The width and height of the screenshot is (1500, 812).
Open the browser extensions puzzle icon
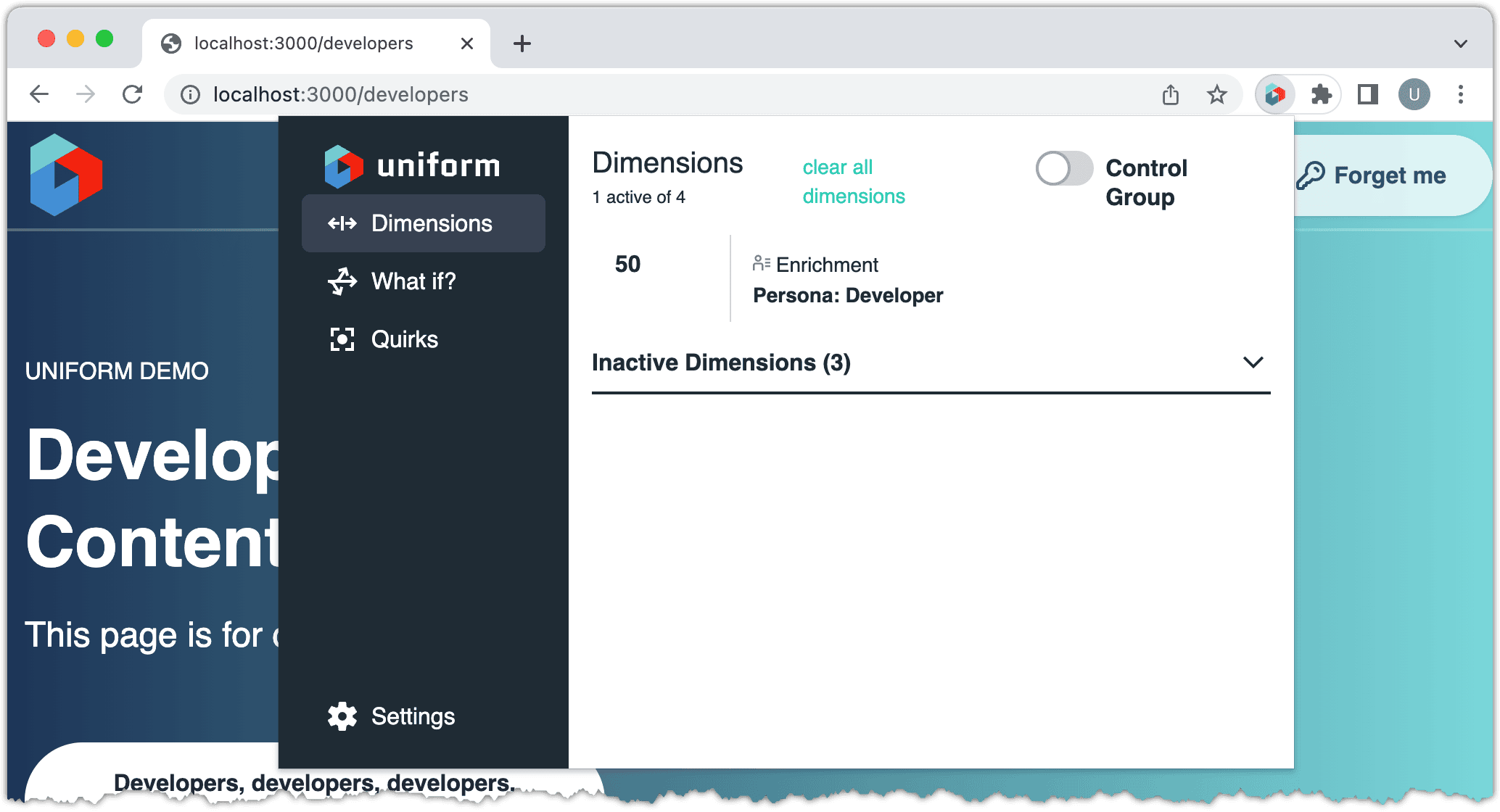tap(1322, 94)
